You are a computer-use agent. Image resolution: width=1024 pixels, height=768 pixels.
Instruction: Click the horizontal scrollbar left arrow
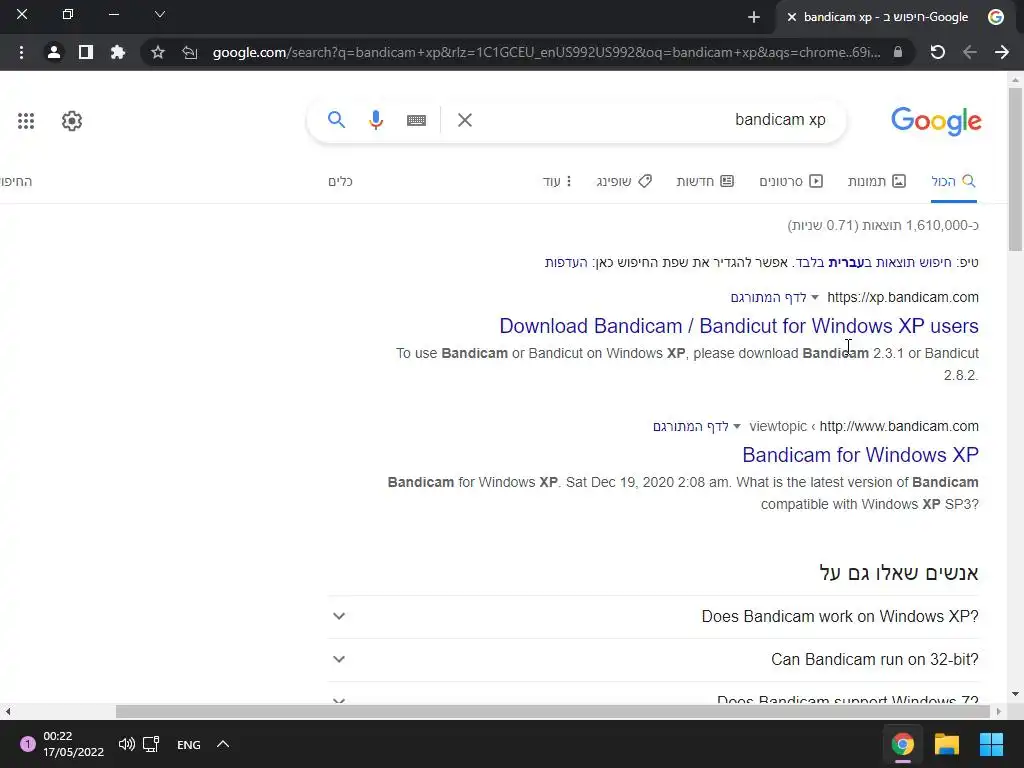pyautogui.click(x=7, y=711)
